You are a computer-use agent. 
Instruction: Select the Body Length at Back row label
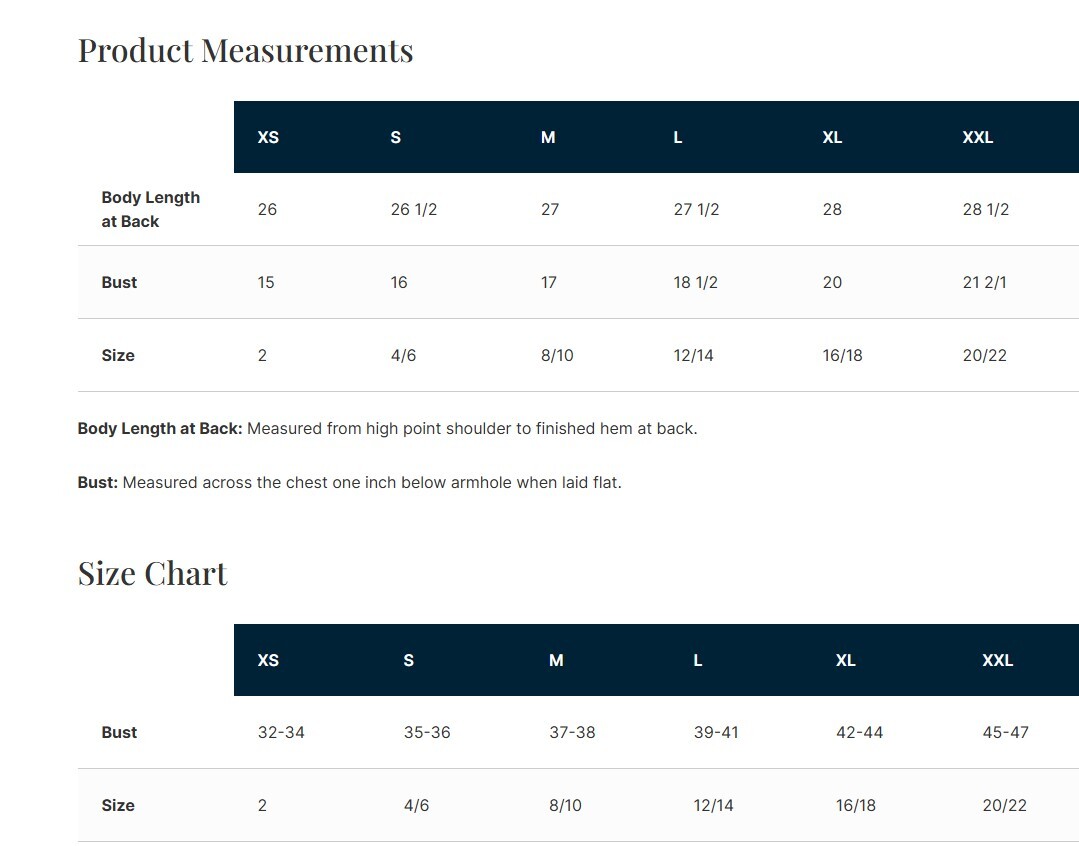150,210
